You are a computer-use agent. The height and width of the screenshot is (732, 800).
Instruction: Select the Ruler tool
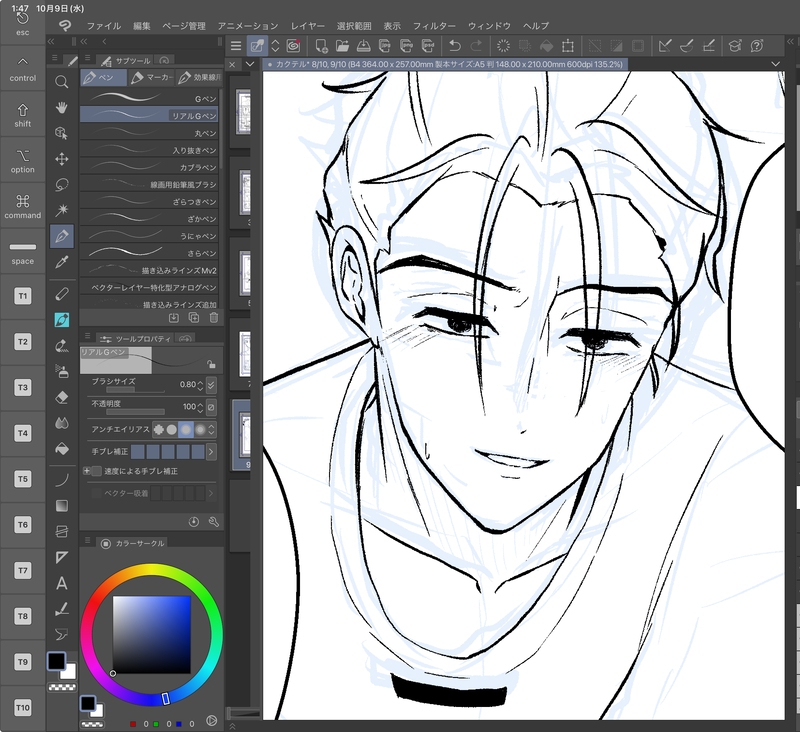pyautogui.click(x=62, y=557)
